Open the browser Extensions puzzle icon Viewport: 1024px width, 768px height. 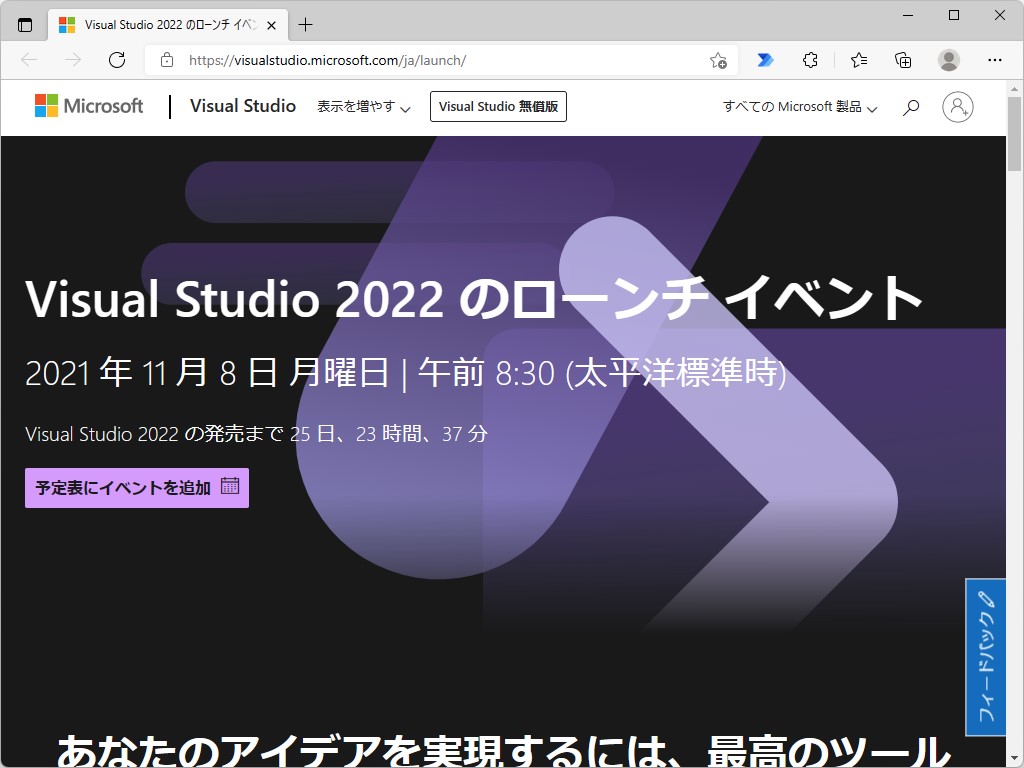(810, 60)
